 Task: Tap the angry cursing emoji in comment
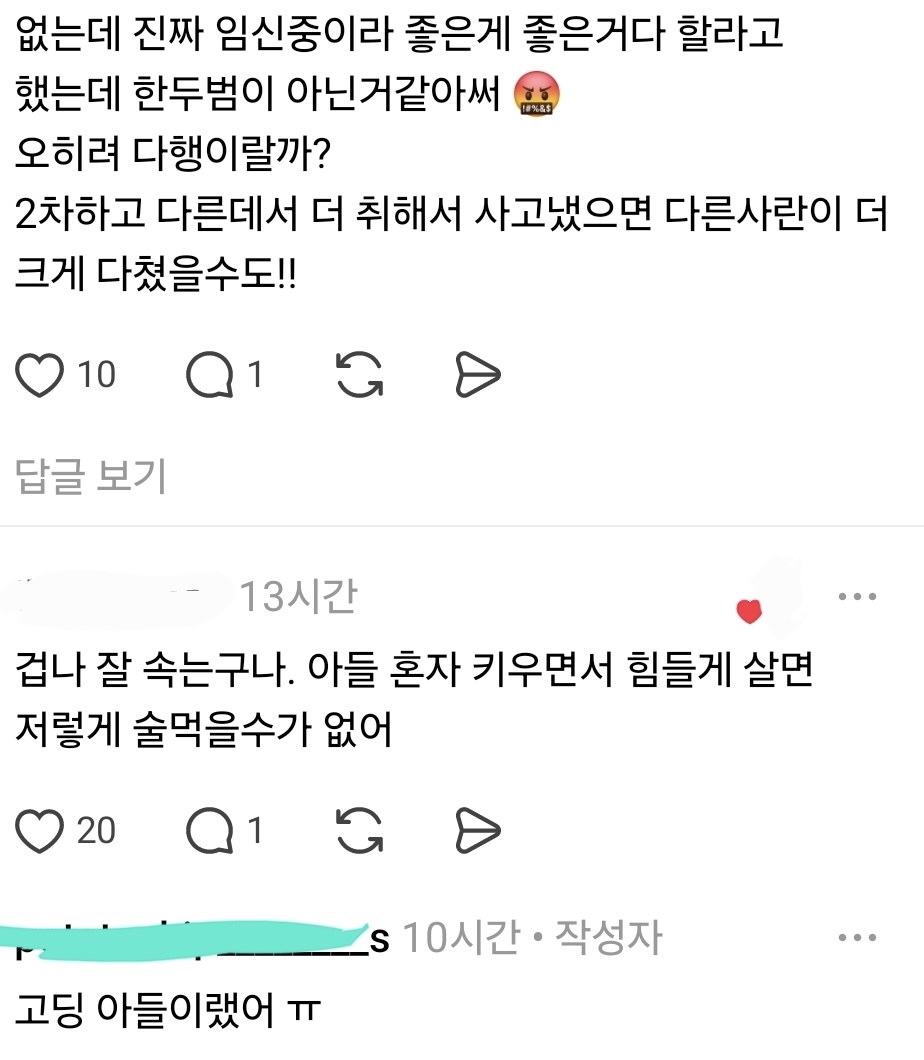pyautogui.click(x=537, y=94)
